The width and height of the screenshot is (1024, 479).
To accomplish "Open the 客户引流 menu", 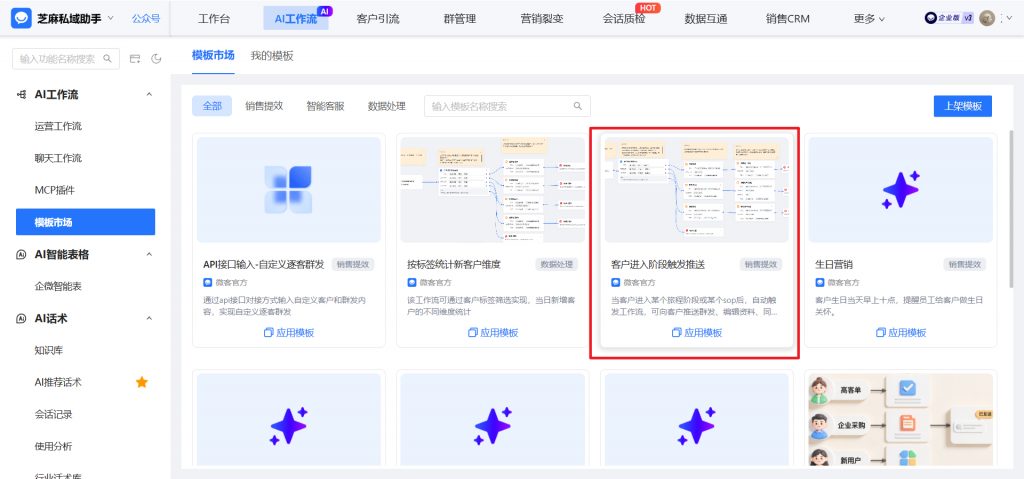I will coord(377,19).
